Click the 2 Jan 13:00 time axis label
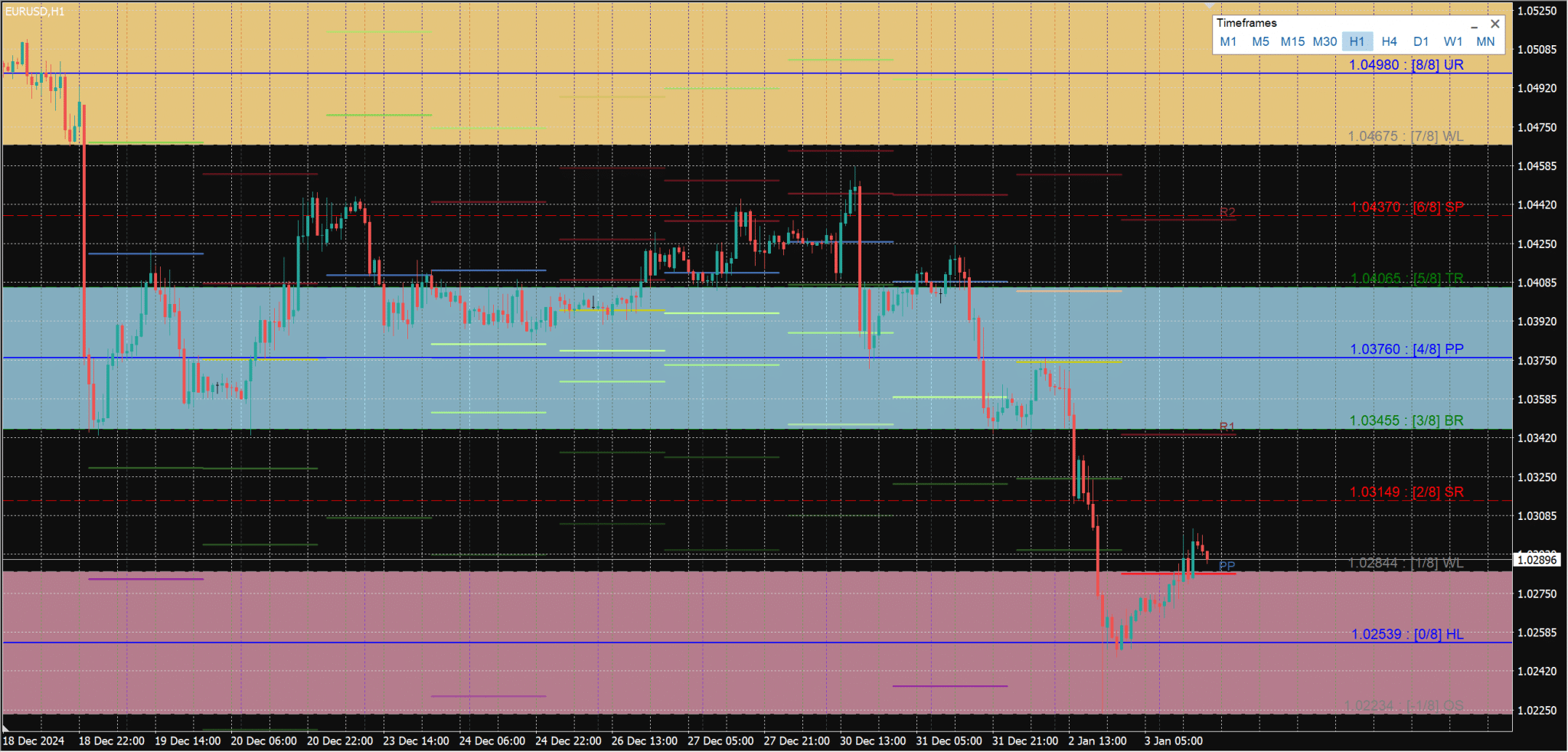This screenshot has height=752, width=1568. point(1097,741)
